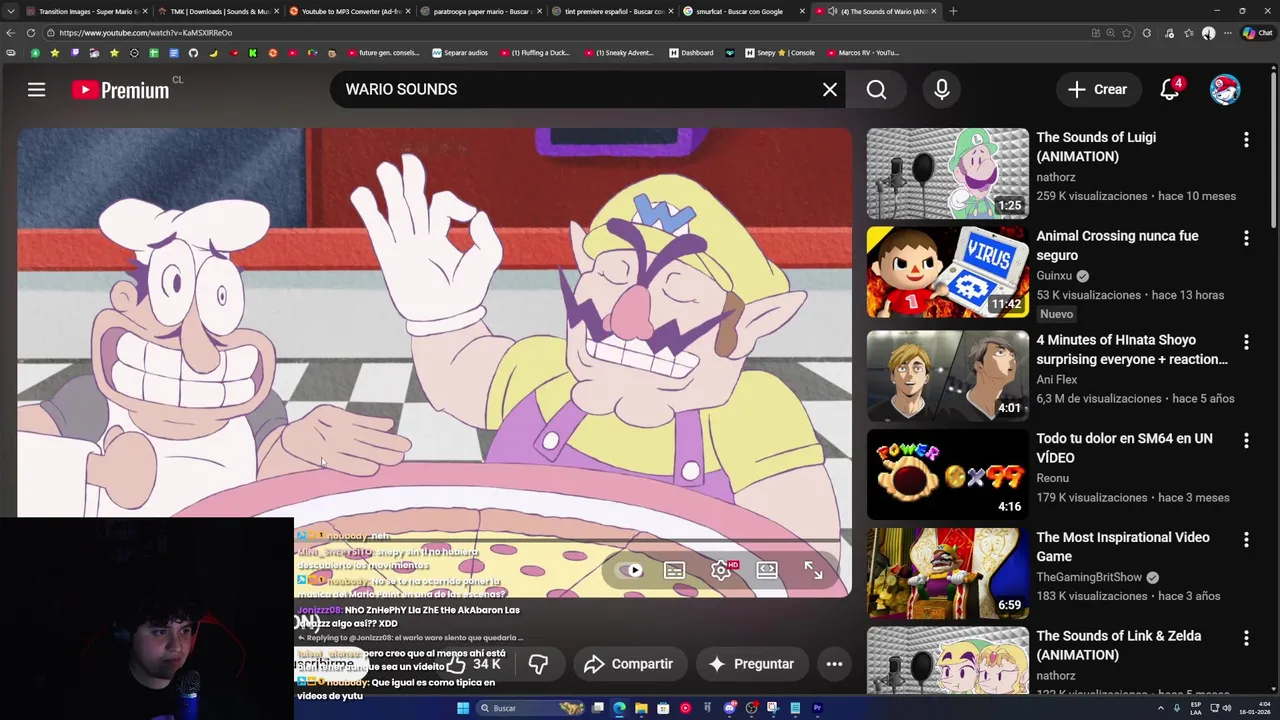Screen dimensions: 1280x720
Task: Like the video with 34 K likes
Action: (475, 664)
